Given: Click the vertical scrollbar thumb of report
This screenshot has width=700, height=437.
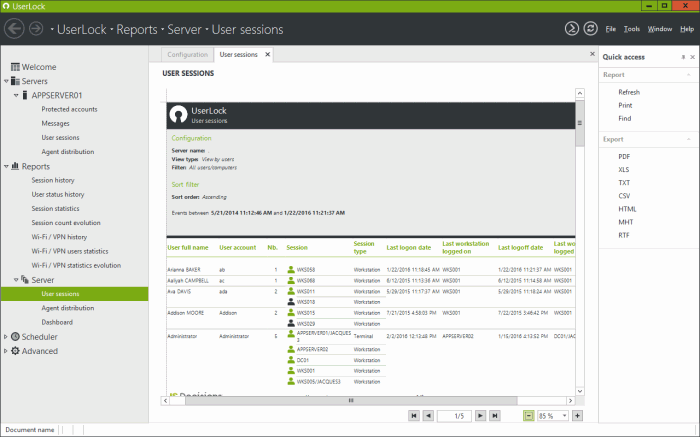Looking at the screenshot, I should [580, 123].
